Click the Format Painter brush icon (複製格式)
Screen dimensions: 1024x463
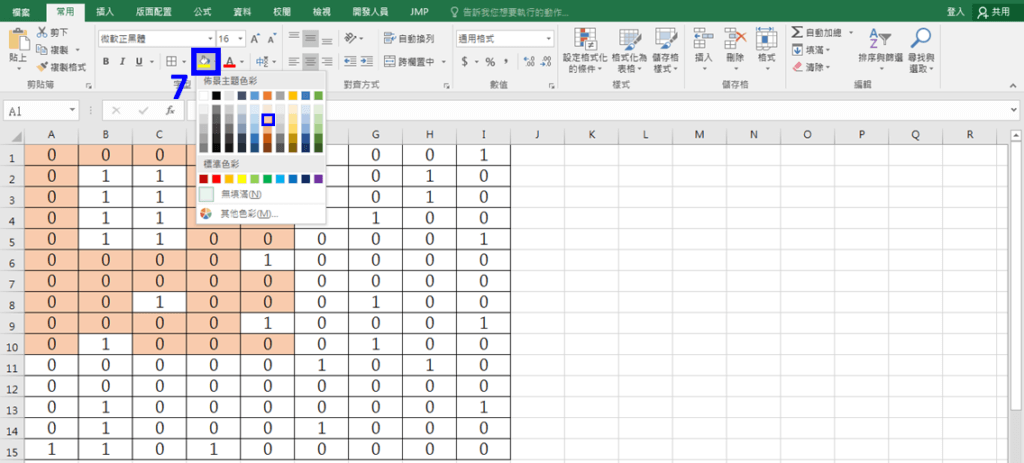coord(60,67)
